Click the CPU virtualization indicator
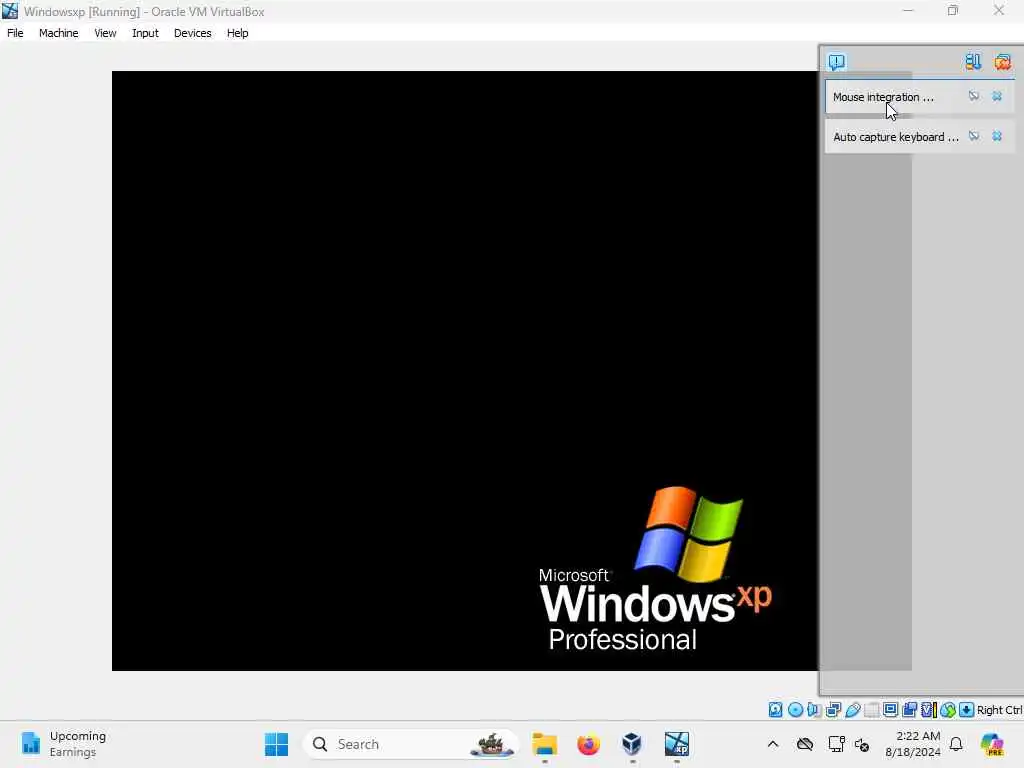Image resolution: width=1024 pixels, height=768 pixels. click(929, 710)
